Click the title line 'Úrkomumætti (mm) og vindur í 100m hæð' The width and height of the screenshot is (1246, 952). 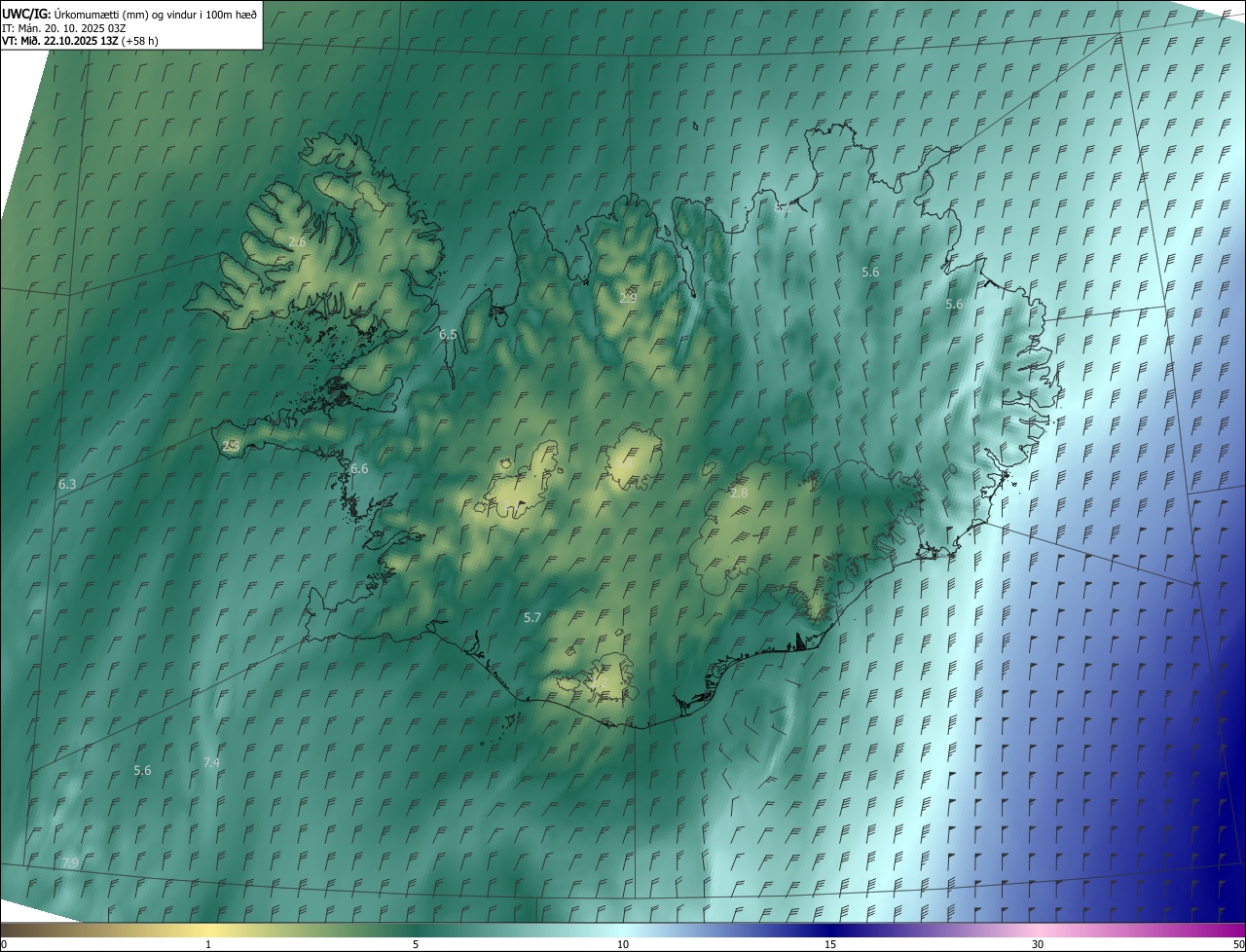tap(156, 14)
